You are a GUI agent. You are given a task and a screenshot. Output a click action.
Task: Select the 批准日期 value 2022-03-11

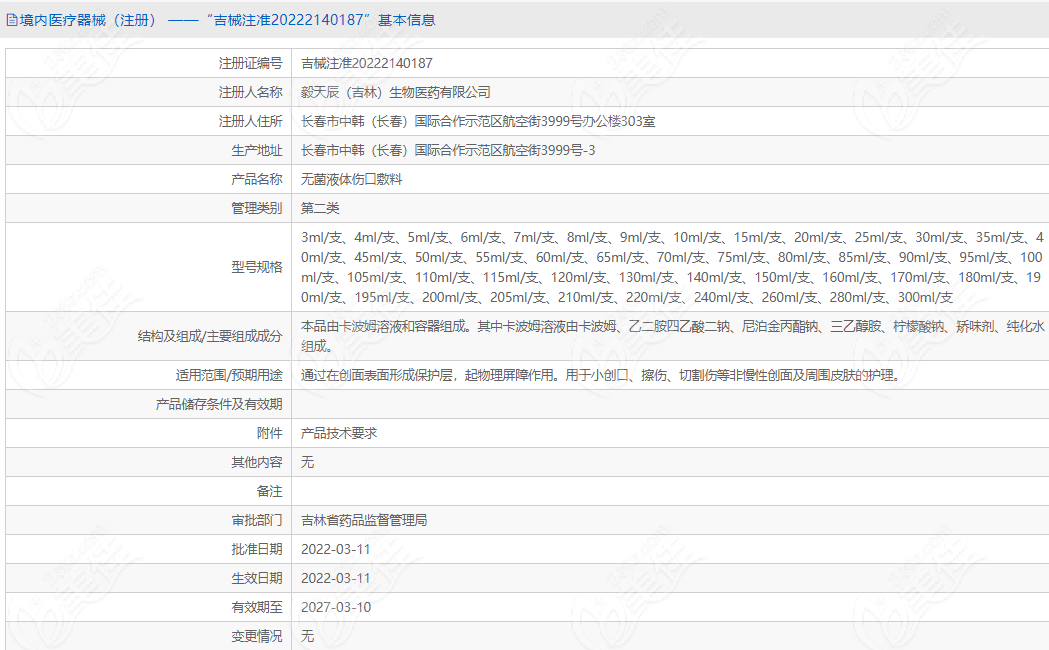click(335, 549)
